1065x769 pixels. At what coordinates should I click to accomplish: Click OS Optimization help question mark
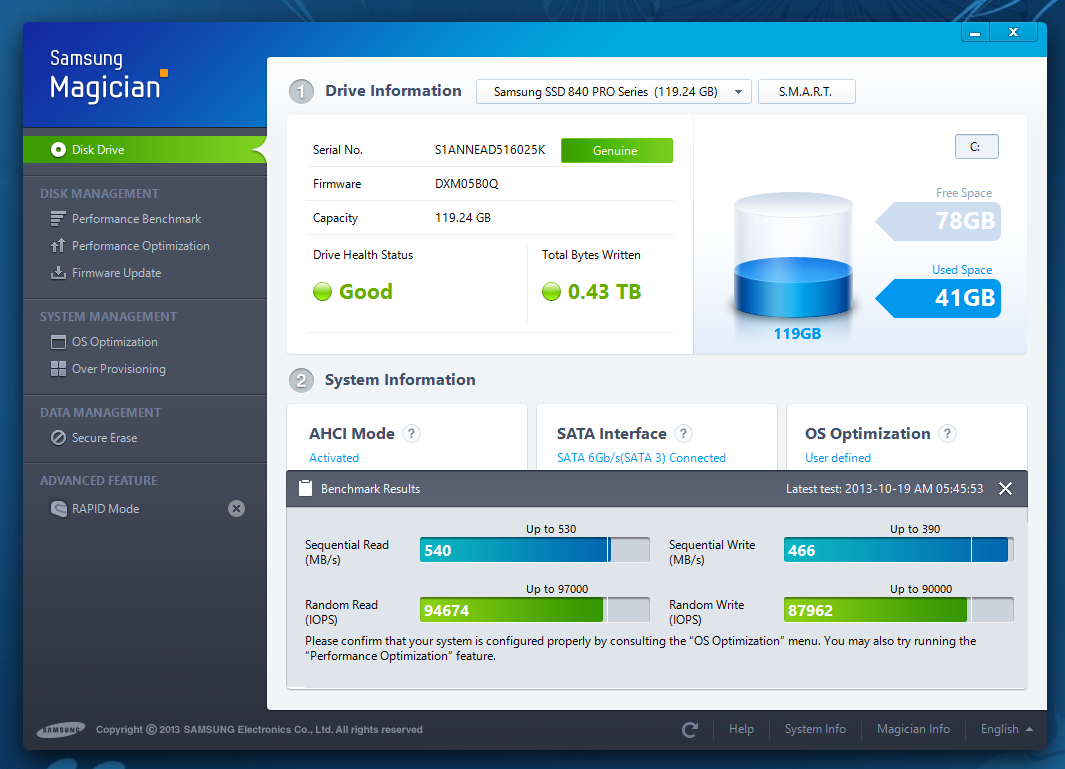(947, 433)
